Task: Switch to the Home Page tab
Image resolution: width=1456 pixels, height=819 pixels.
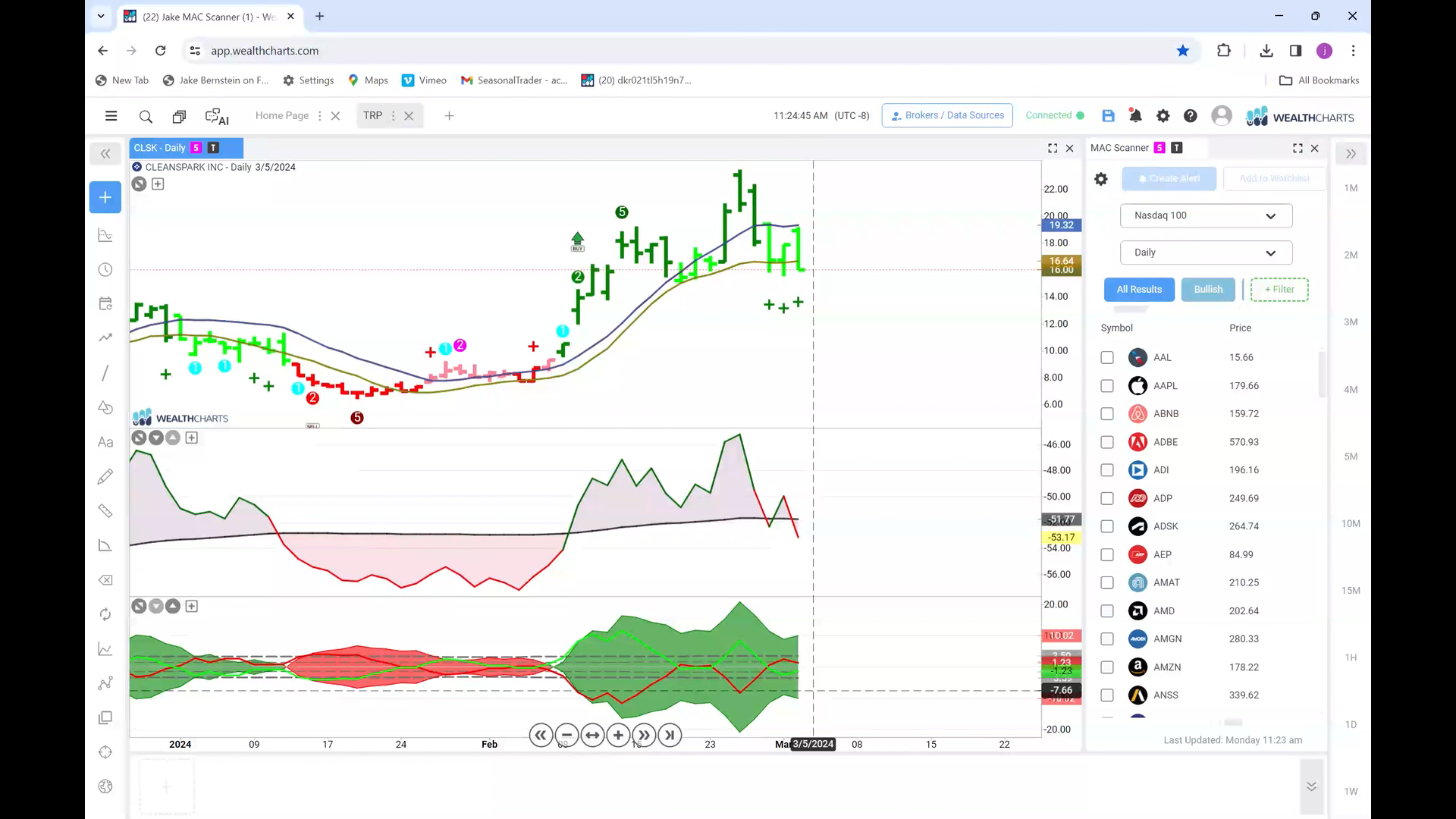Action: 282,115
